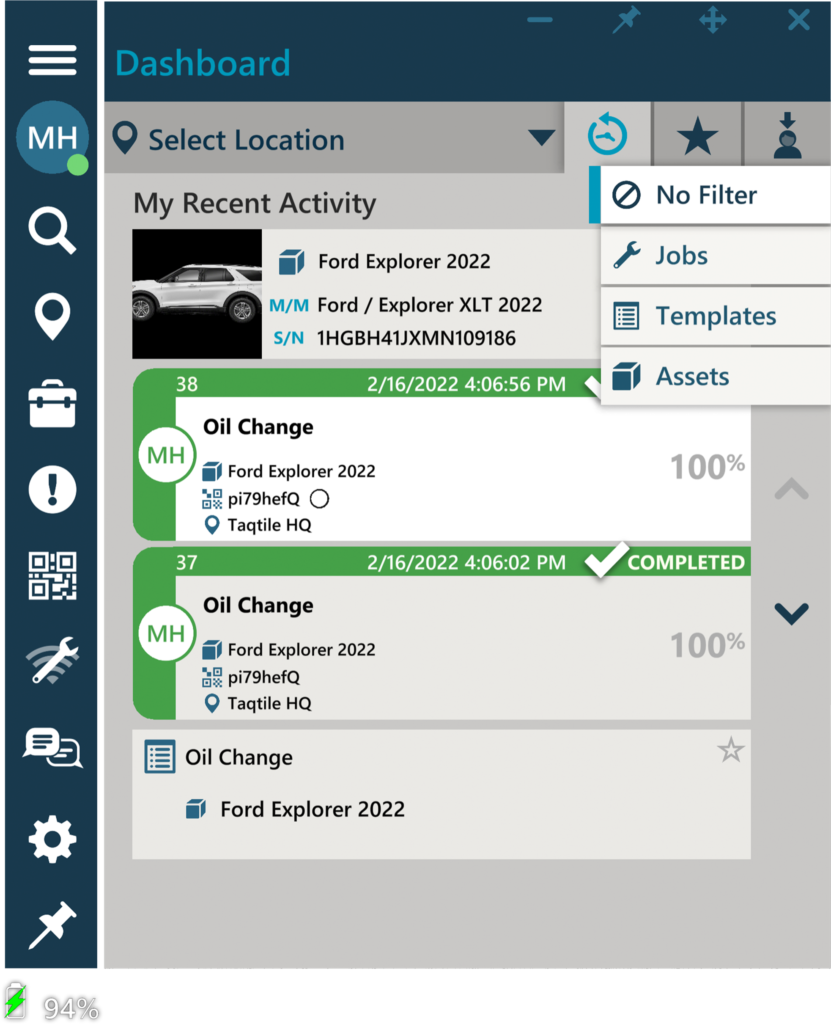Open the settings gear
Viewport: 831px width, 1024px height.
coord(52,839)
